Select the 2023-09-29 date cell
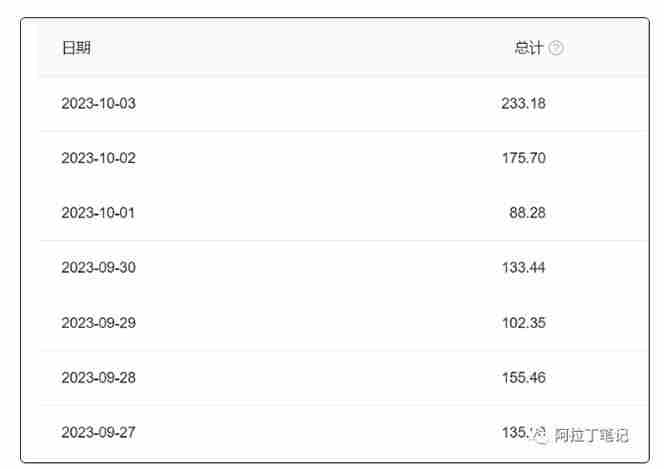664x469 pixels. (99, 323)
